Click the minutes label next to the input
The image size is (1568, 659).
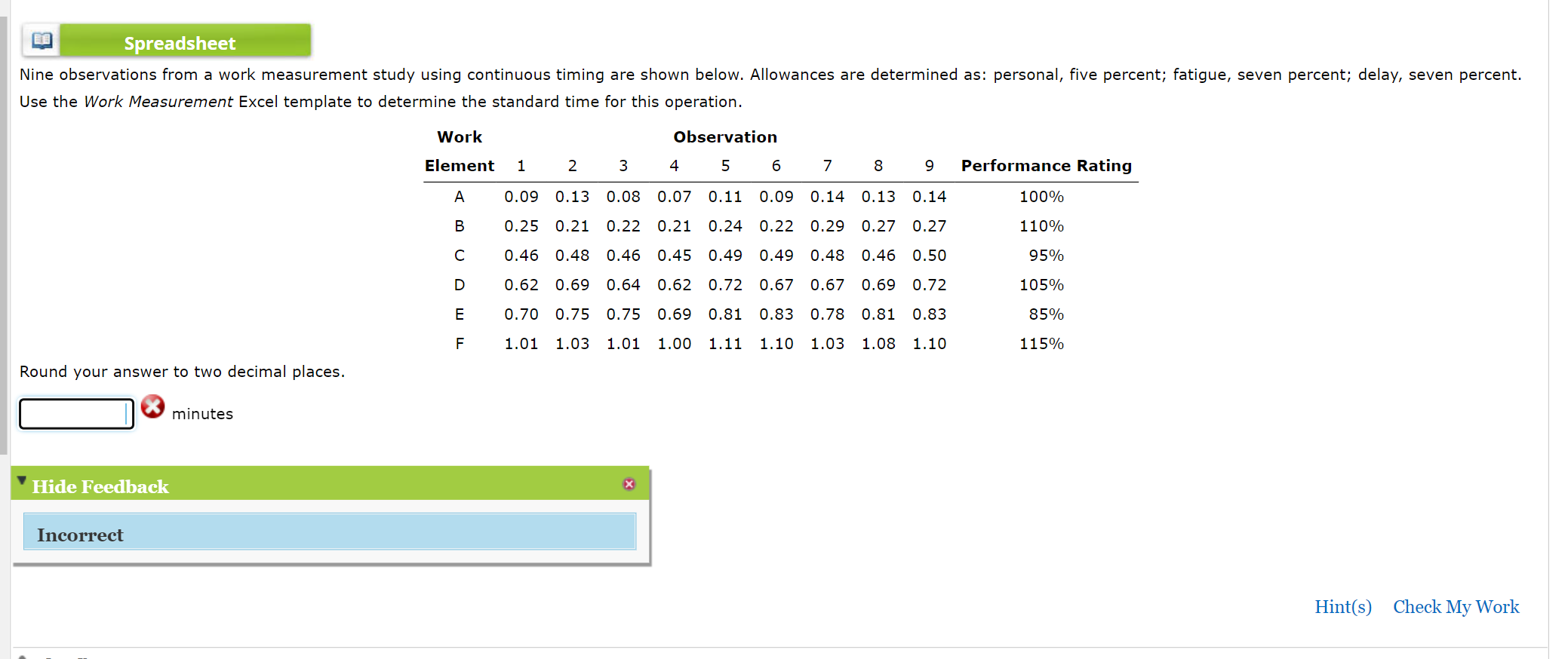point(203,413)
